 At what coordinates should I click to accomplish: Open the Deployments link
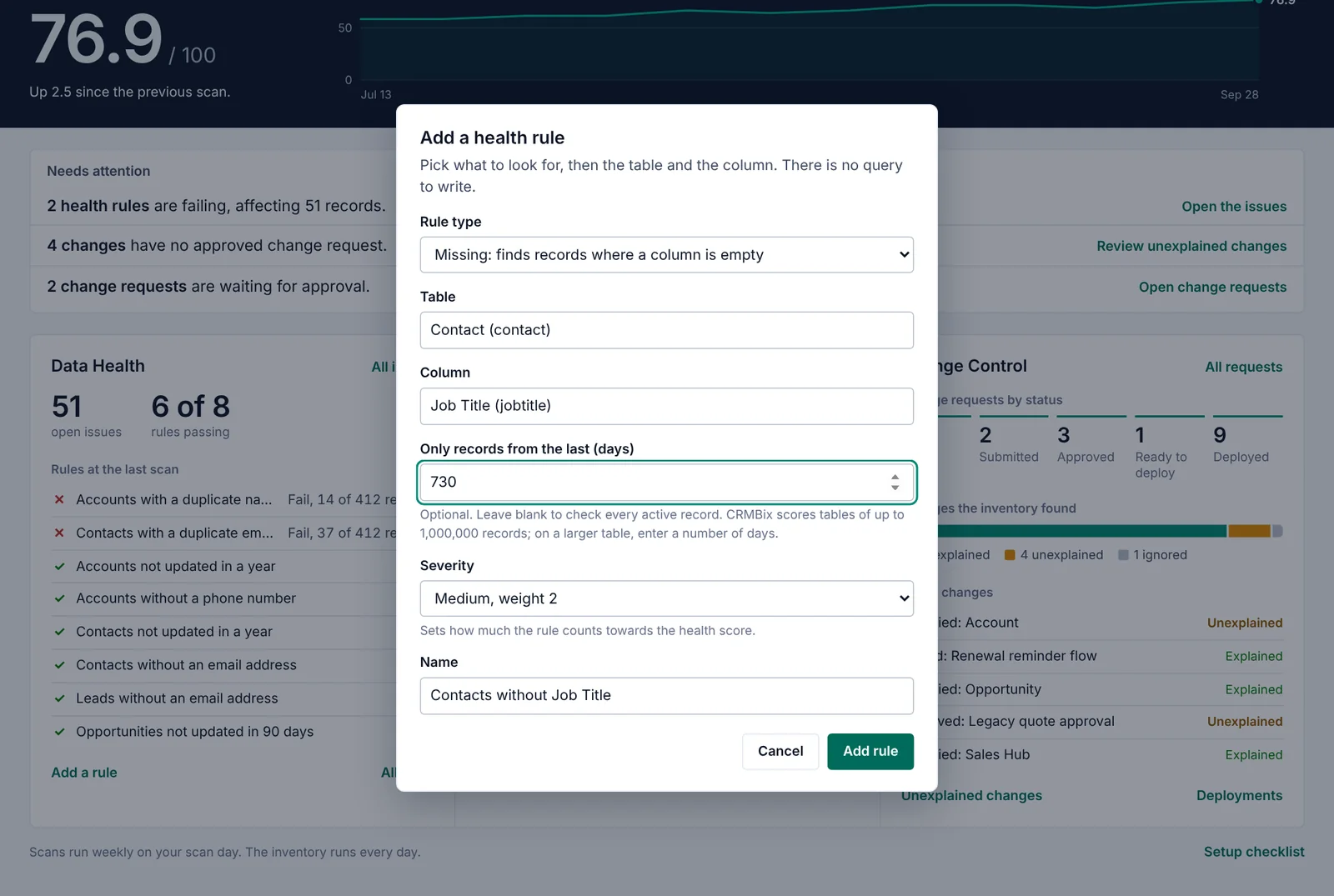click(1240, 795)
